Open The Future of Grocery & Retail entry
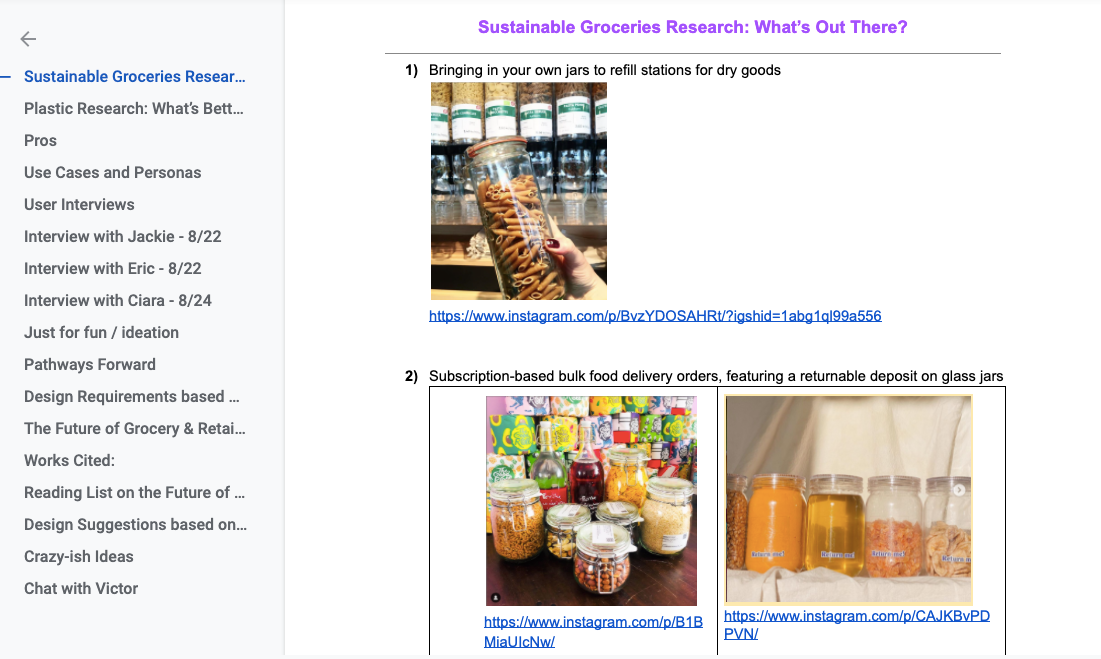The image size is (1101, 659). click(135, 429)
